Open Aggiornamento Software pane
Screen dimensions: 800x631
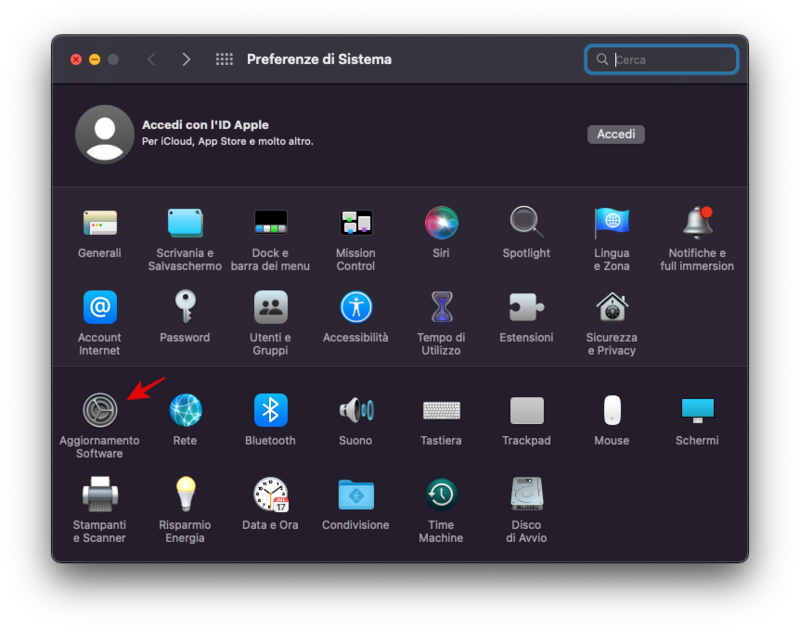(100, 410)
